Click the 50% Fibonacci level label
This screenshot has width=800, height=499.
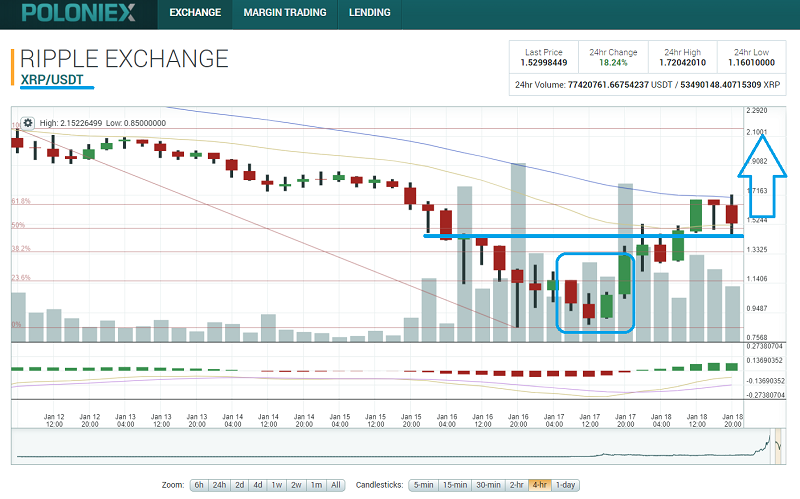tap(18, 225)
